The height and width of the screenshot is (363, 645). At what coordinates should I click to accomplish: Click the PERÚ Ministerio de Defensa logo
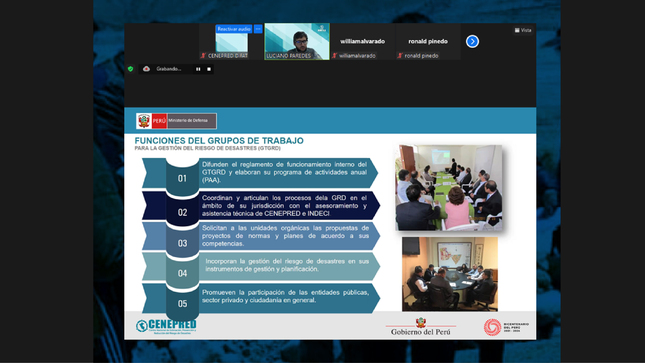pos(176,121)
